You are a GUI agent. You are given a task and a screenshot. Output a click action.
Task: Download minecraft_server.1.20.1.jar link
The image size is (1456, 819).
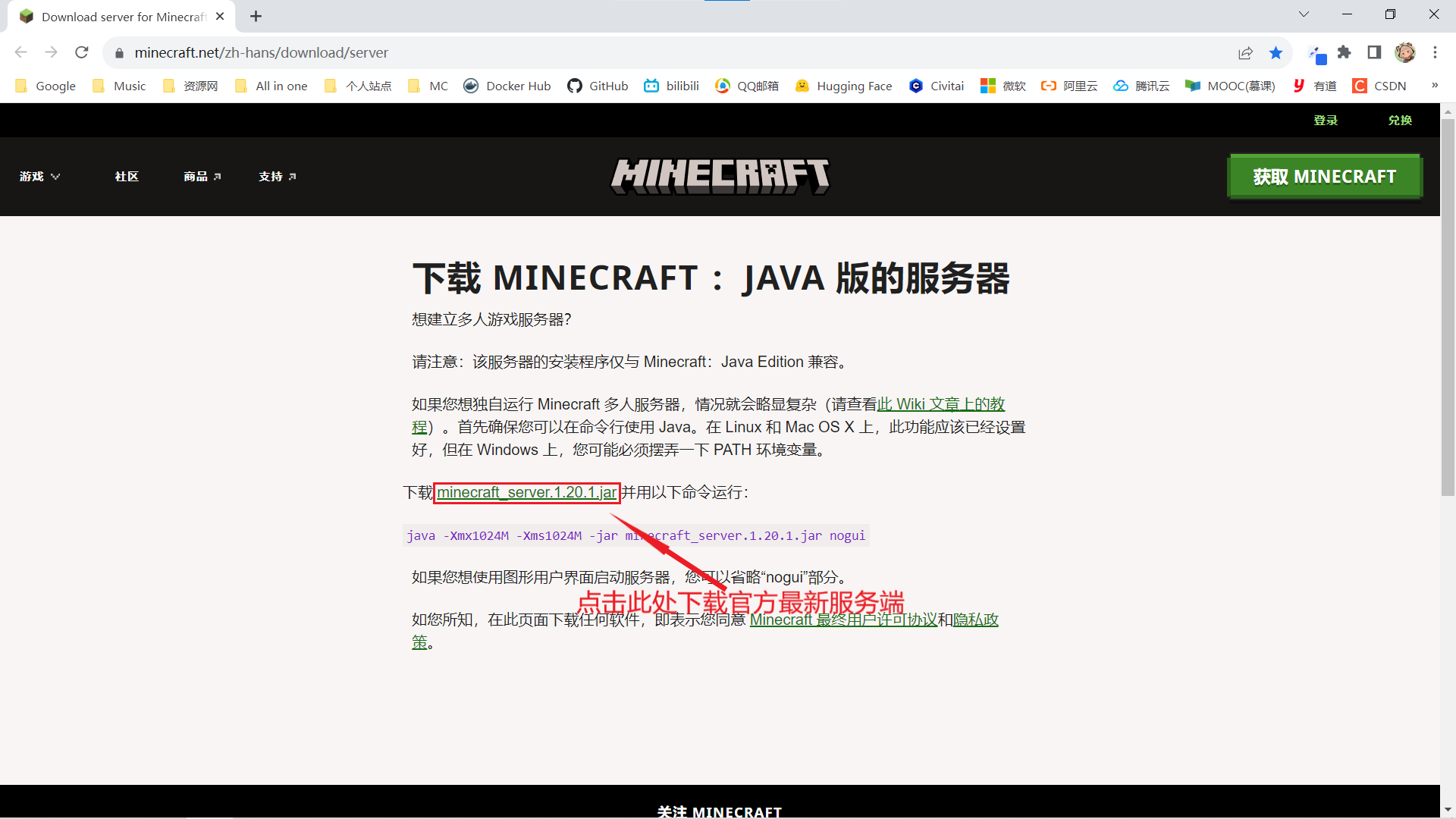526,492
